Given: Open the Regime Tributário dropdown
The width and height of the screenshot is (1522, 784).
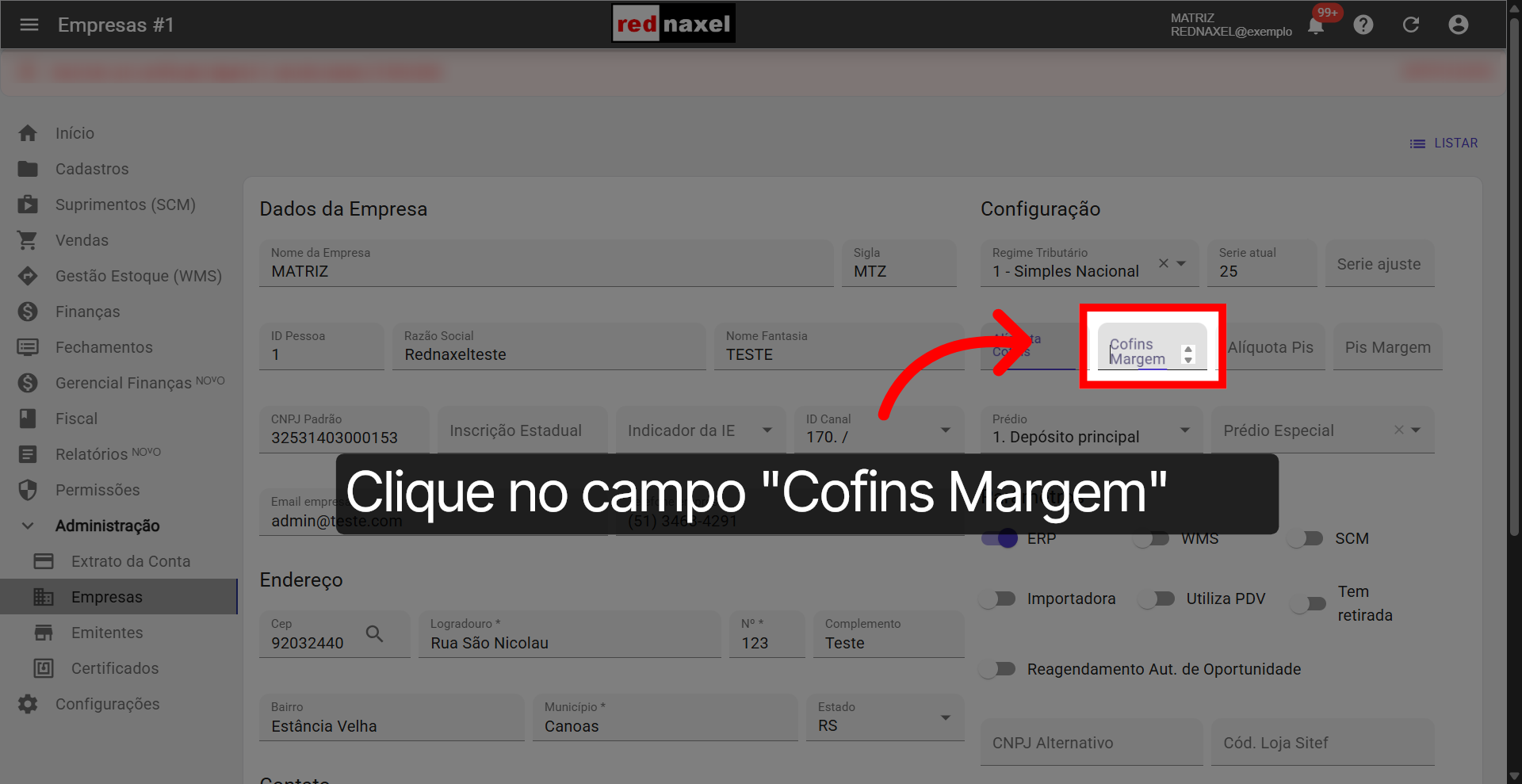Looking at the screenshot, I should [x=1183, y=264].
